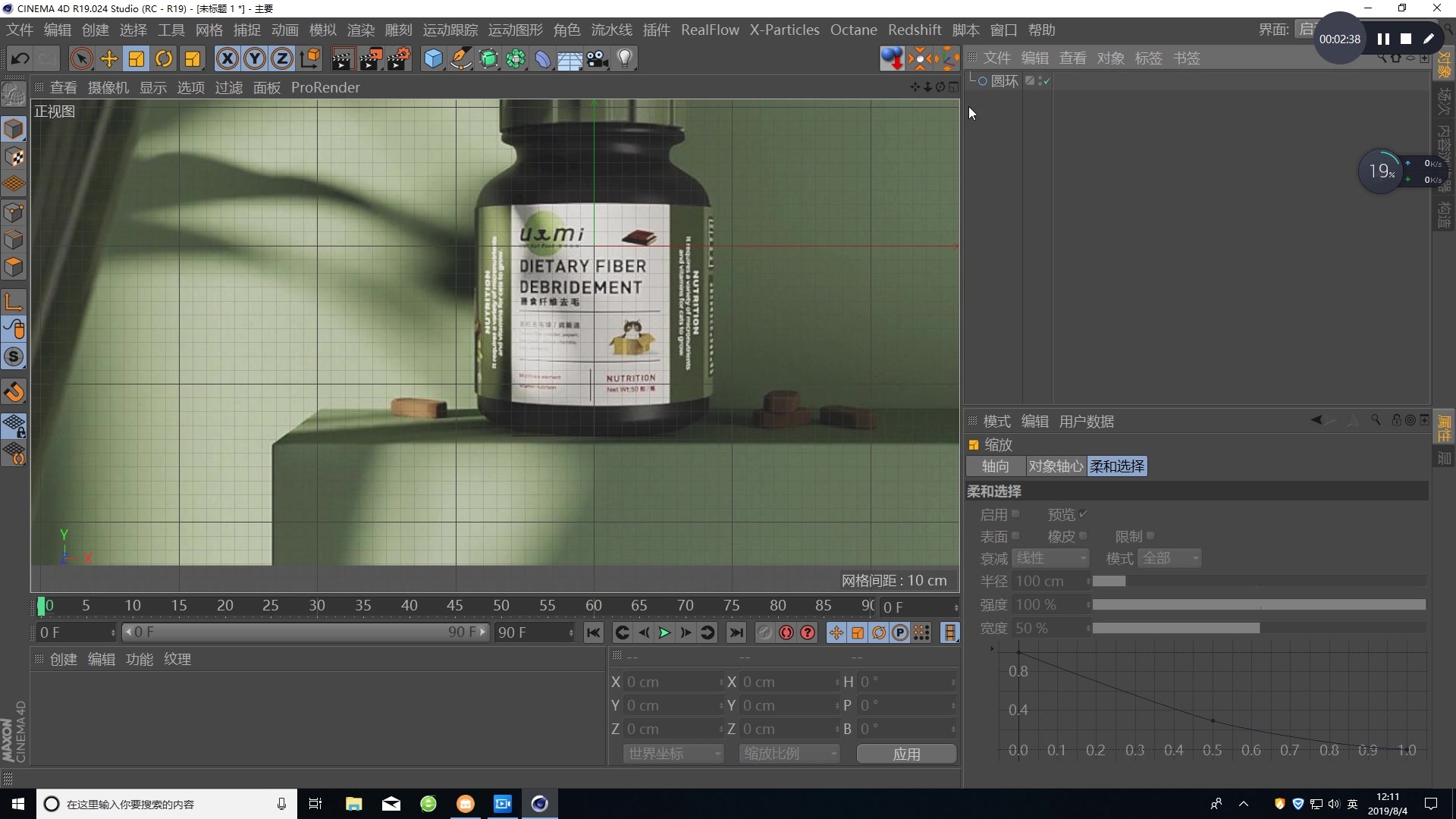
Task: Toggle the Y-axis lock
Action: [254, 58]
